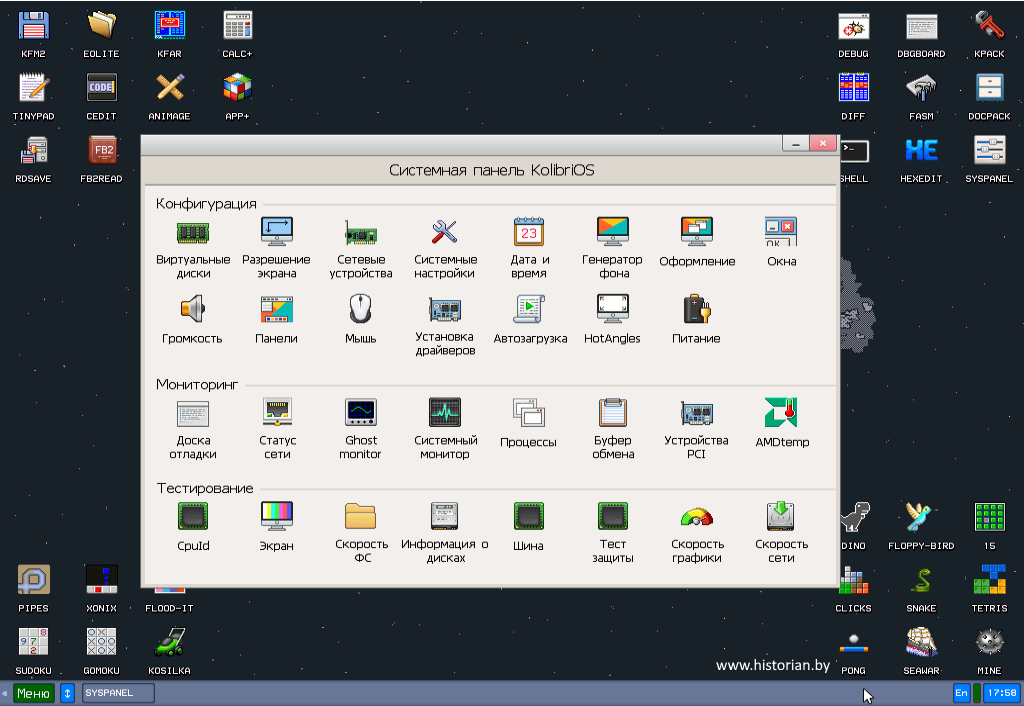This screenshot has width=1024, height=706.
Task: Open Громкость volume control
Action: point(193,309)
